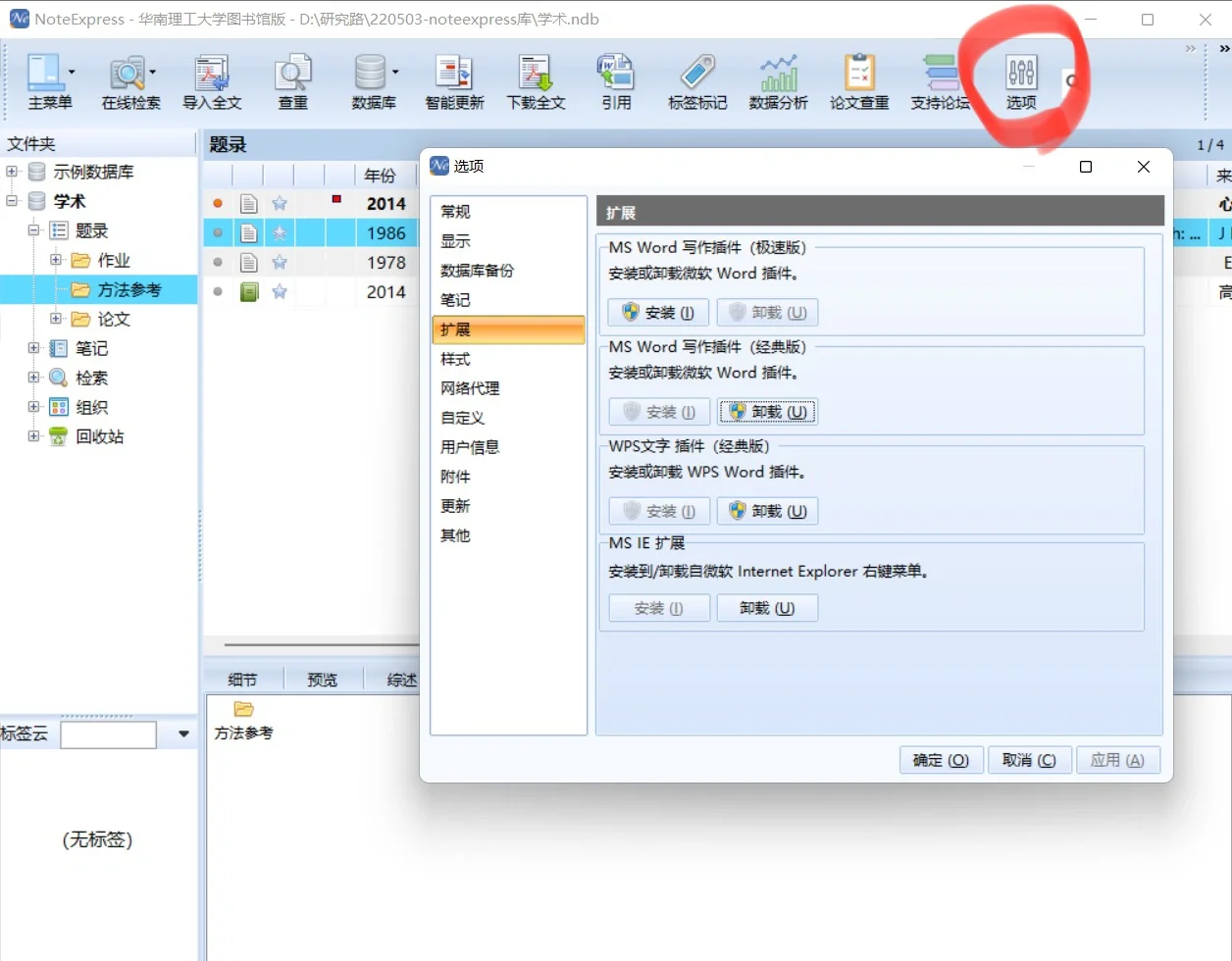
Task: Click the 在线检索 online search icon
Action: pyautogui.click(x=127, y=73)
